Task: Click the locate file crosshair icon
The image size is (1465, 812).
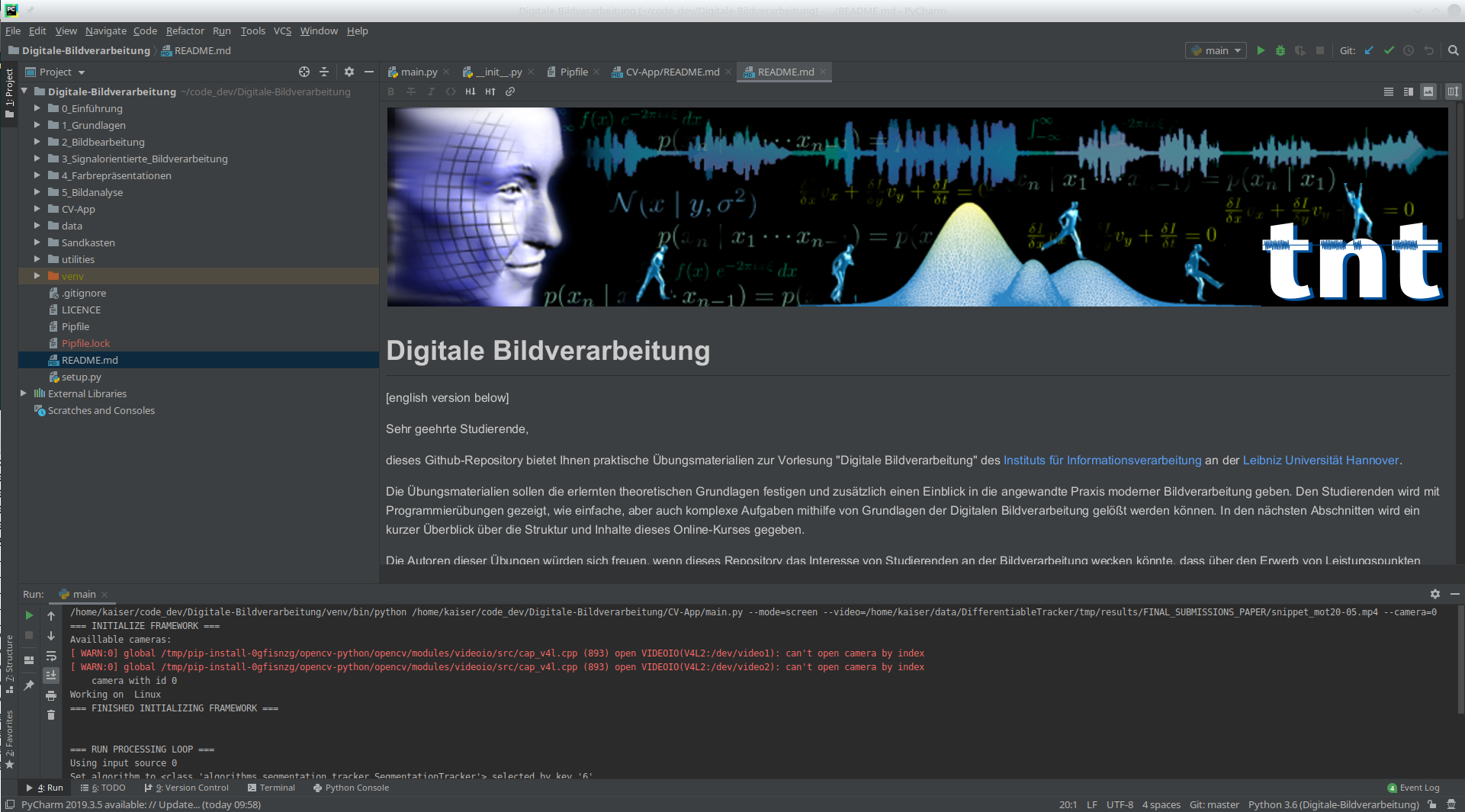Action: click(304, 72)
